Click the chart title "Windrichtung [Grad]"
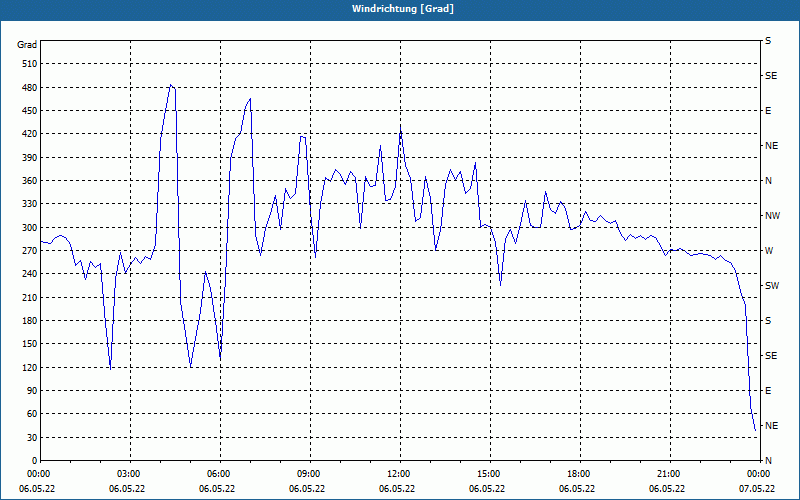The height and width of the screenshot is (500, 800). click(x=403, y=9)
